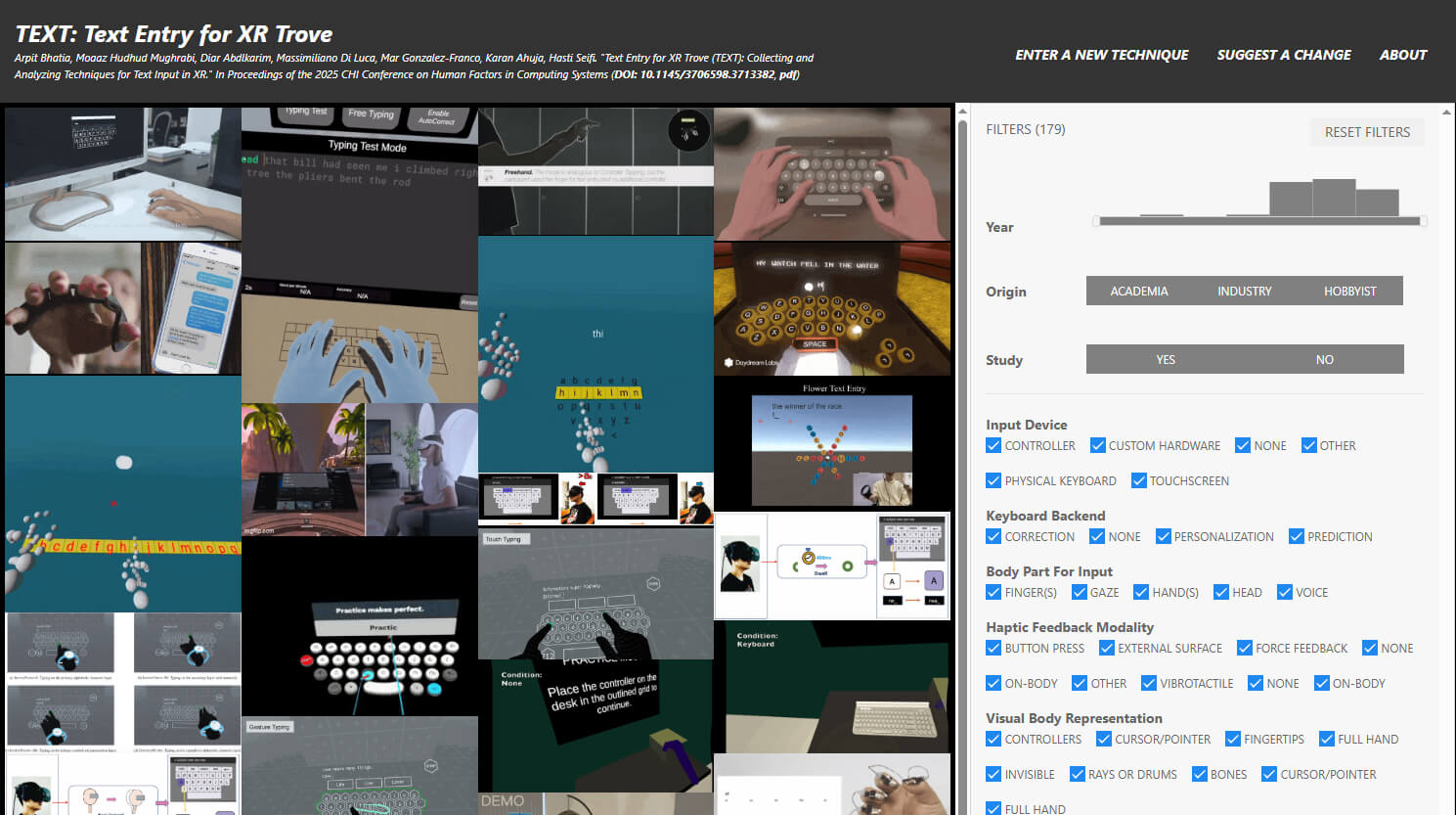The image size is (1456, 815).
Task: Open the ENTER A NEW TECHNIQUE page
Action: coord(1101,55)
